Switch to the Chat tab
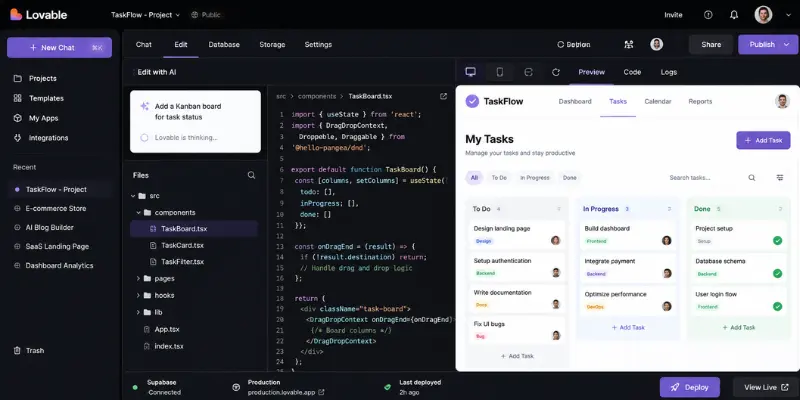Image resolution: width=800 pixels, height=400 pixels. 143,44
